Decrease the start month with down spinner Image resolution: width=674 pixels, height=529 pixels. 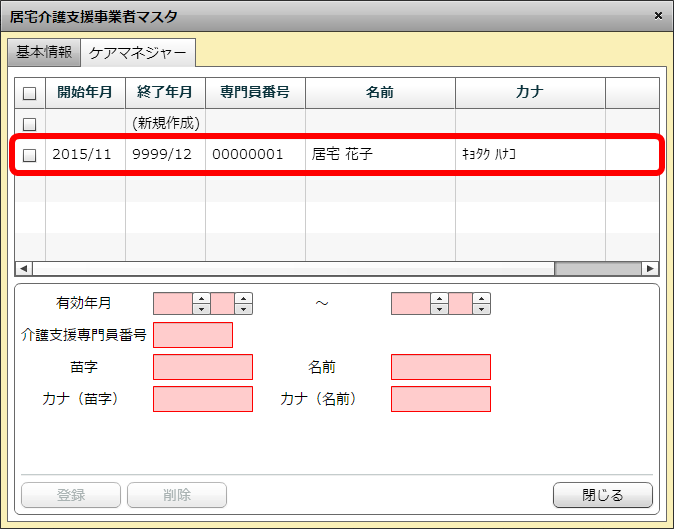pyautogui.click(x=242, y=309)
